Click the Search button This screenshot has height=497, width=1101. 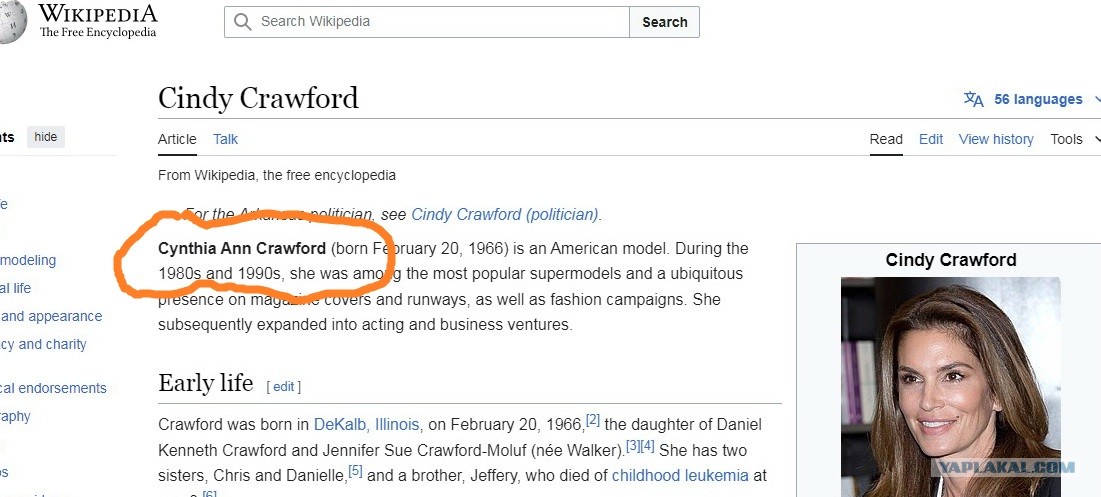(664, 22)
